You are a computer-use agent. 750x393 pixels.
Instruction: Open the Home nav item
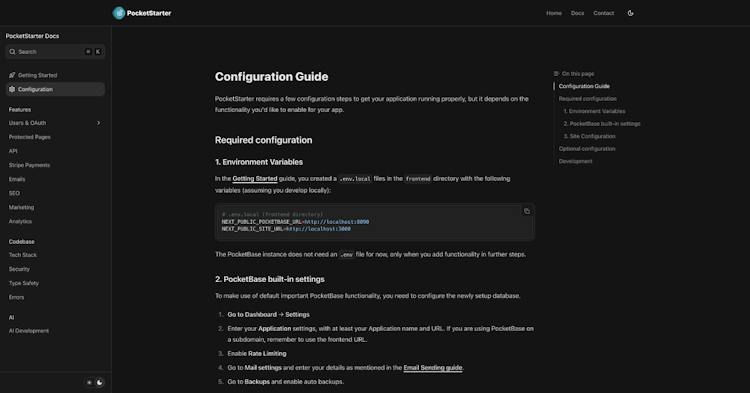554,13
